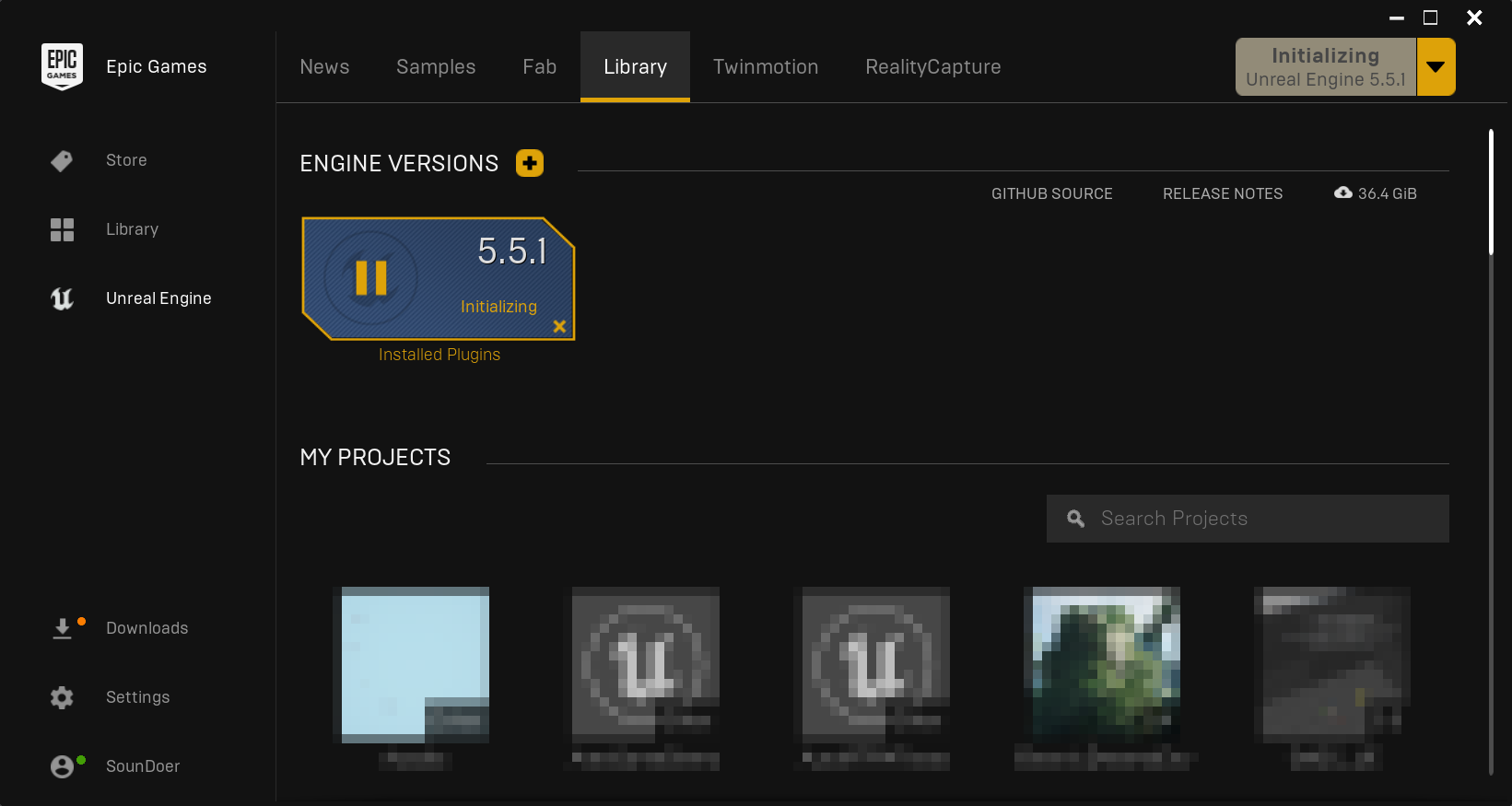Click the Epic Games logo icon
1512x806 pixels.
coord(62,66)
